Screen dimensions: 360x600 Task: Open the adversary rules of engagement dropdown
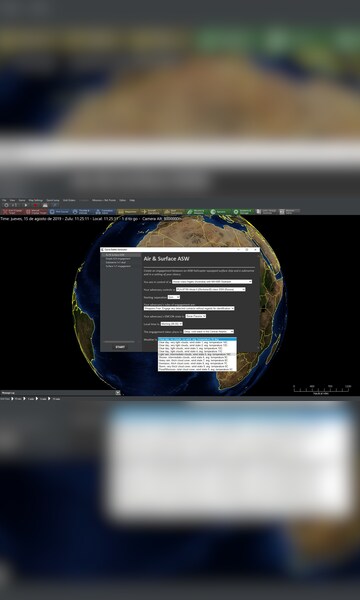point(189,308)
